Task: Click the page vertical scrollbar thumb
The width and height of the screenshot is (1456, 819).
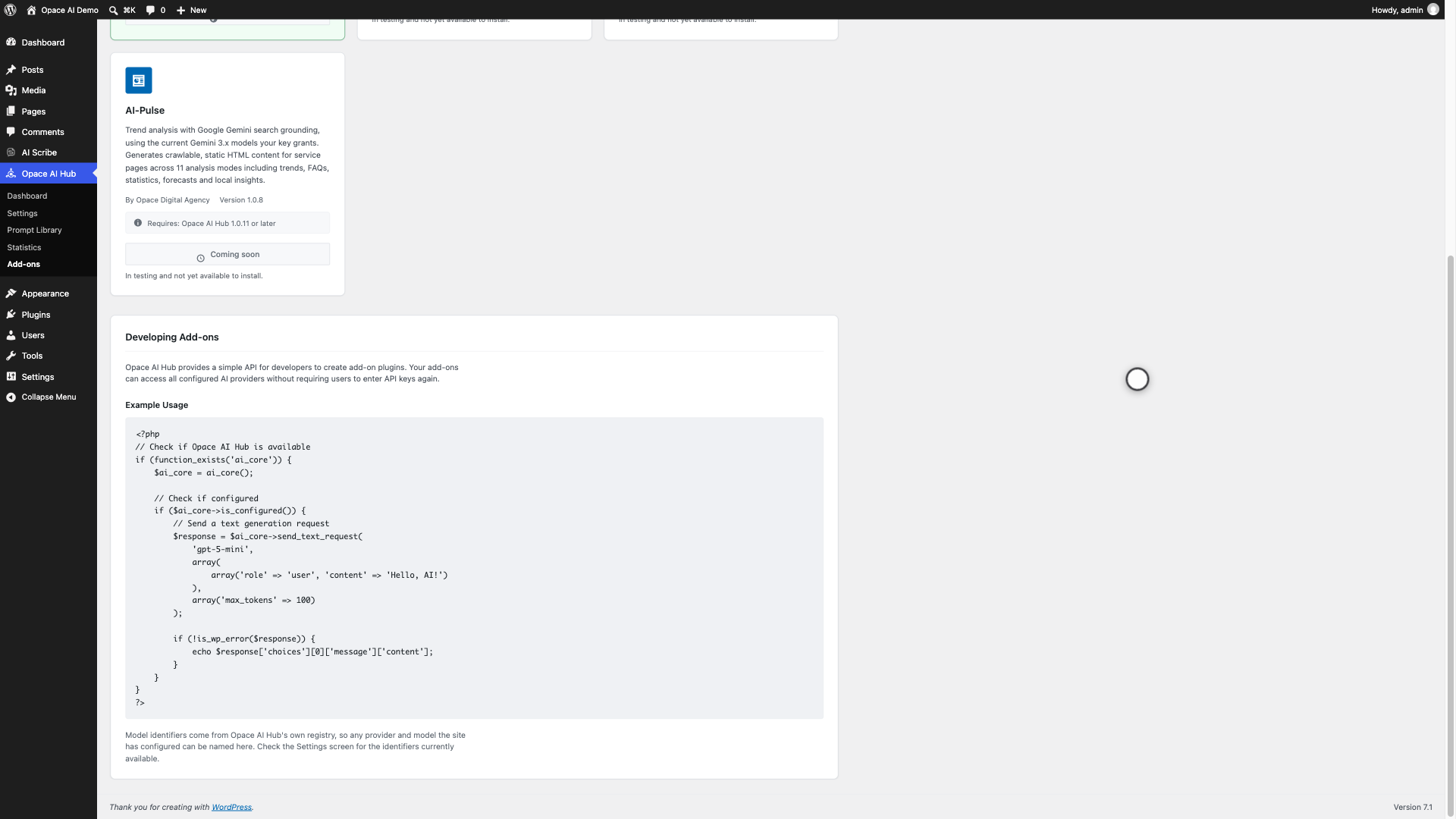Action: 1451,535
